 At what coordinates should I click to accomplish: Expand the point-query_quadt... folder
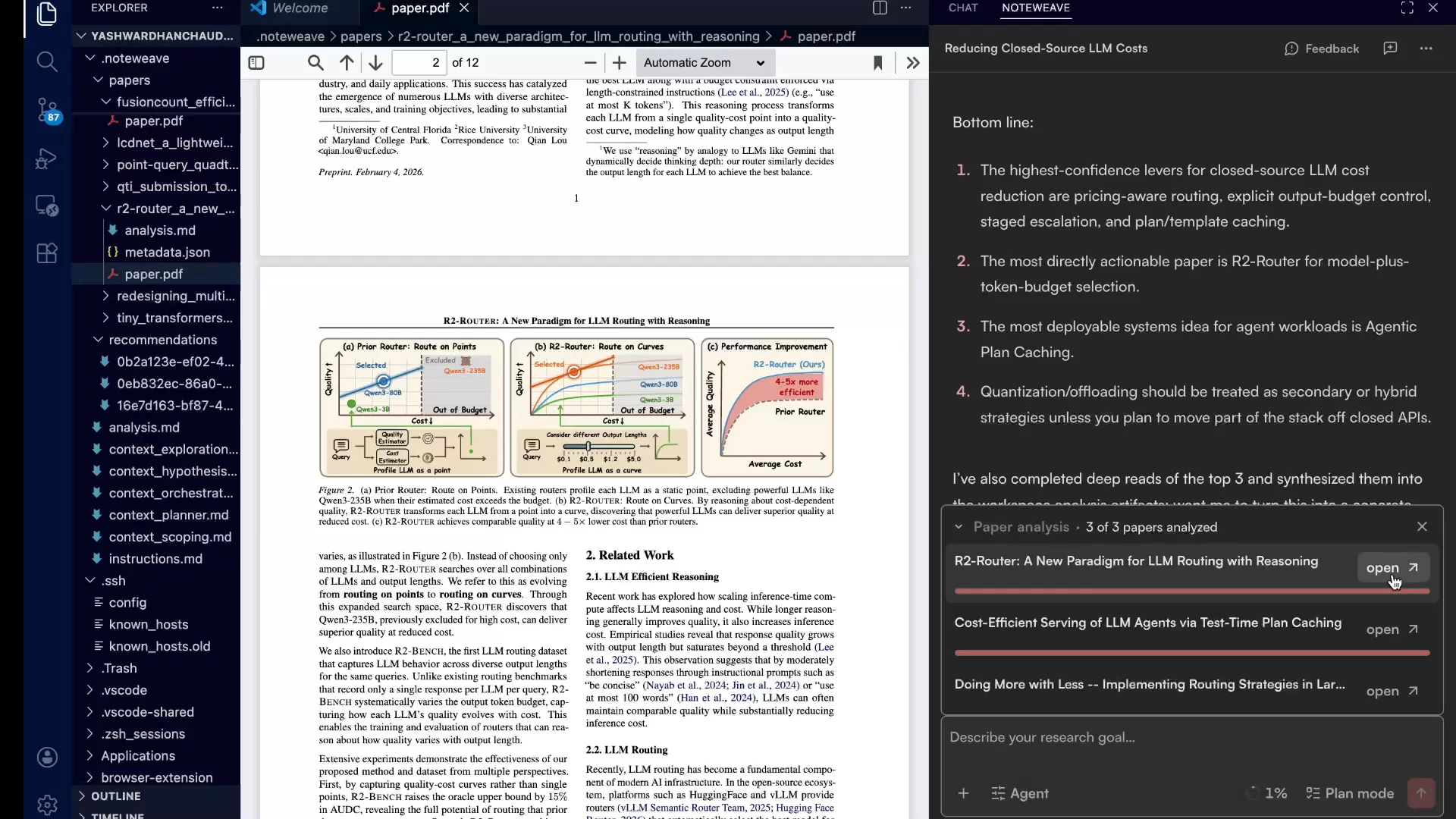tap(156, 165)
